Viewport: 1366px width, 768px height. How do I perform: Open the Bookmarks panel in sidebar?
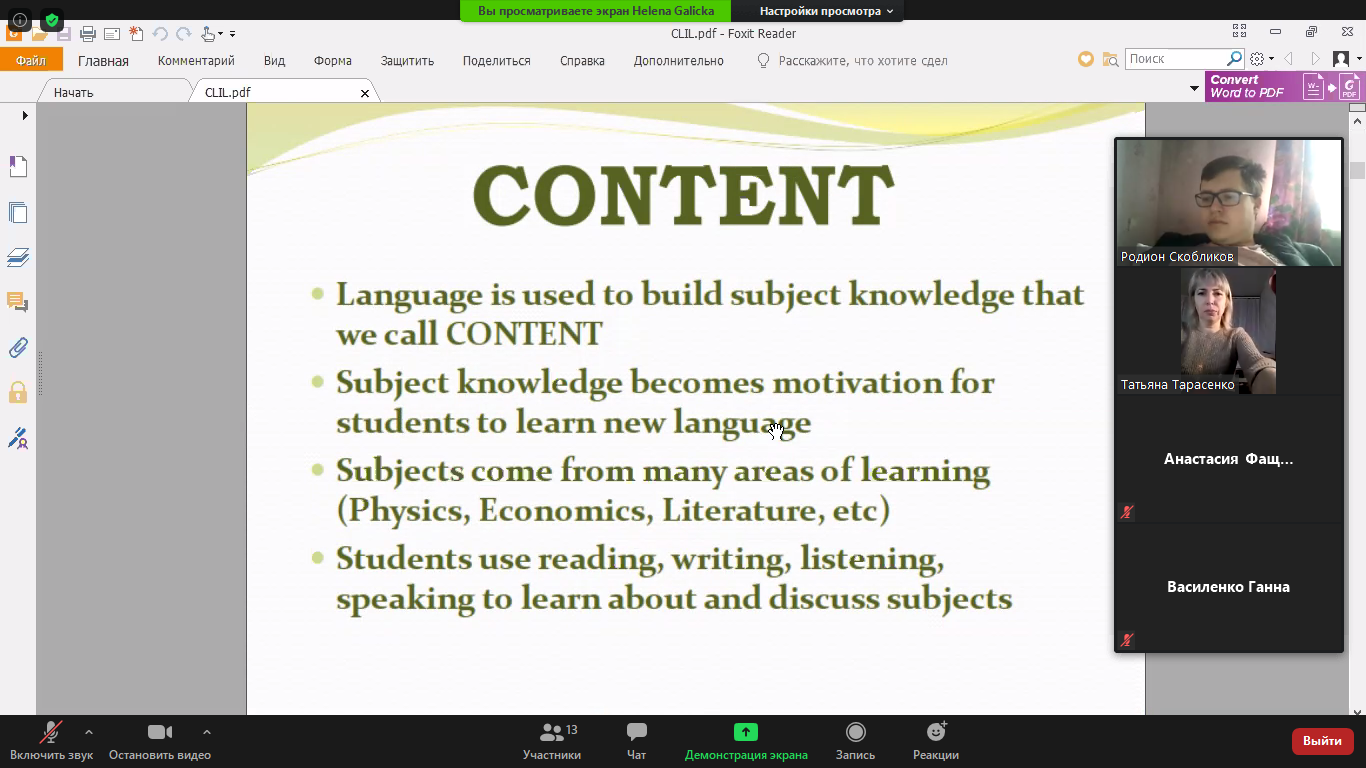(18, 166)
